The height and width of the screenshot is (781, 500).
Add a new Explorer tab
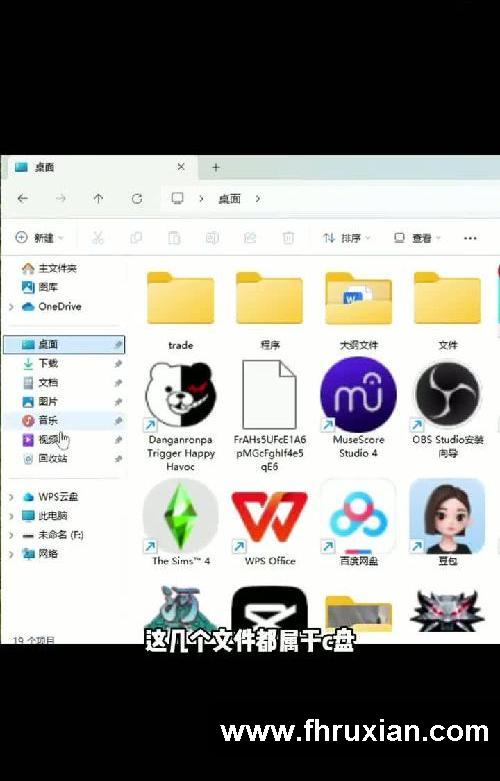click(x=216, y=167)
